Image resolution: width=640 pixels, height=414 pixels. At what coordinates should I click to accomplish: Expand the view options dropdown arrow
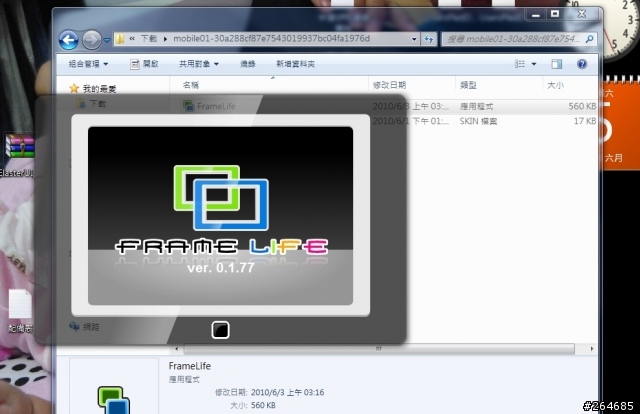533,64
